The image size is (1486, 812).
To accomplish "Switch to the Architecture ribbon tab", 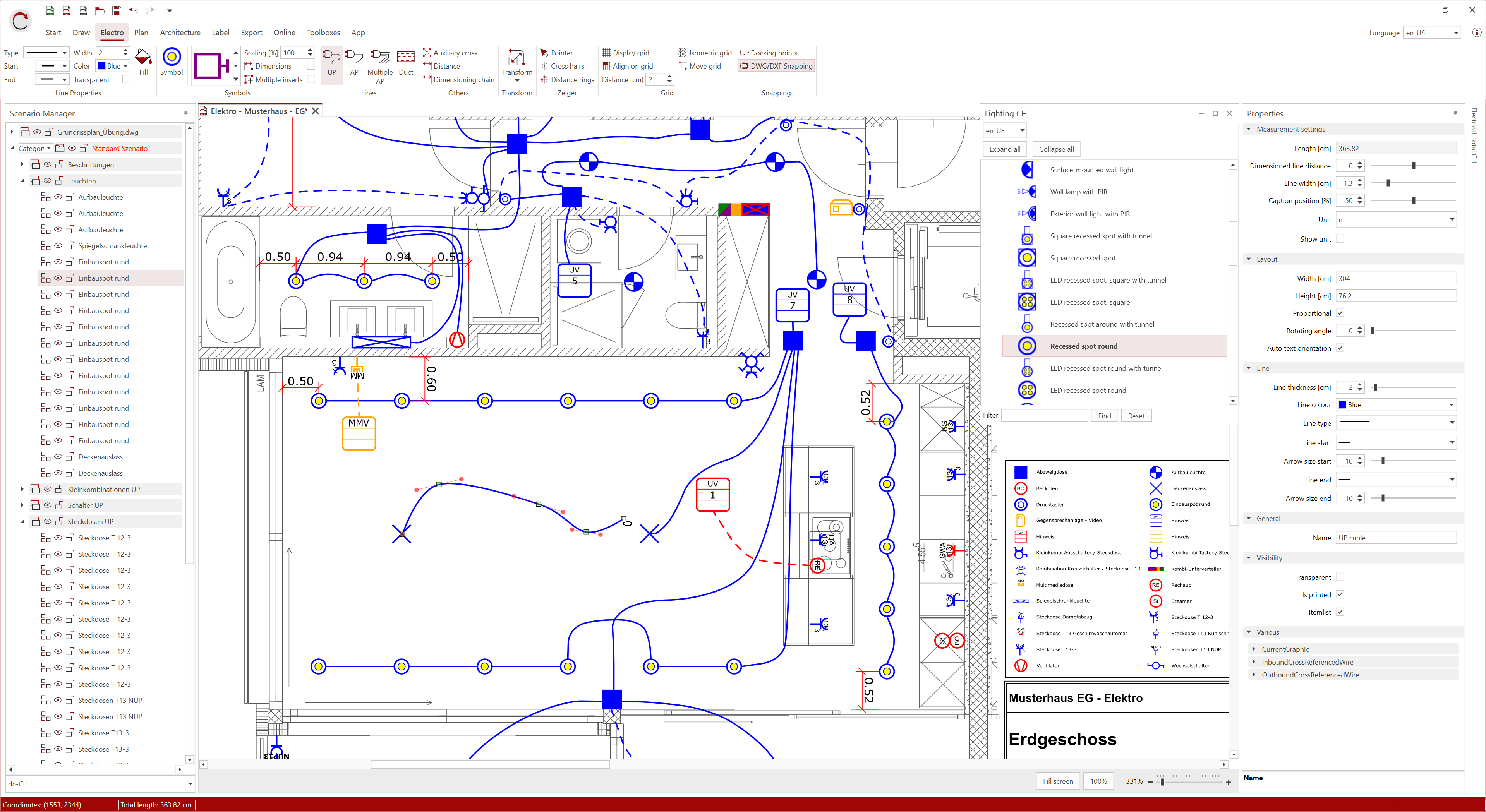I will coord(180,33).
